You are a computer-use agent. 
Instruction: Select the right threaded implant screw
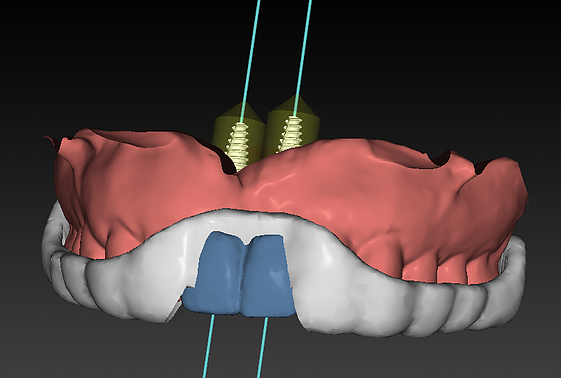[291, 134]
